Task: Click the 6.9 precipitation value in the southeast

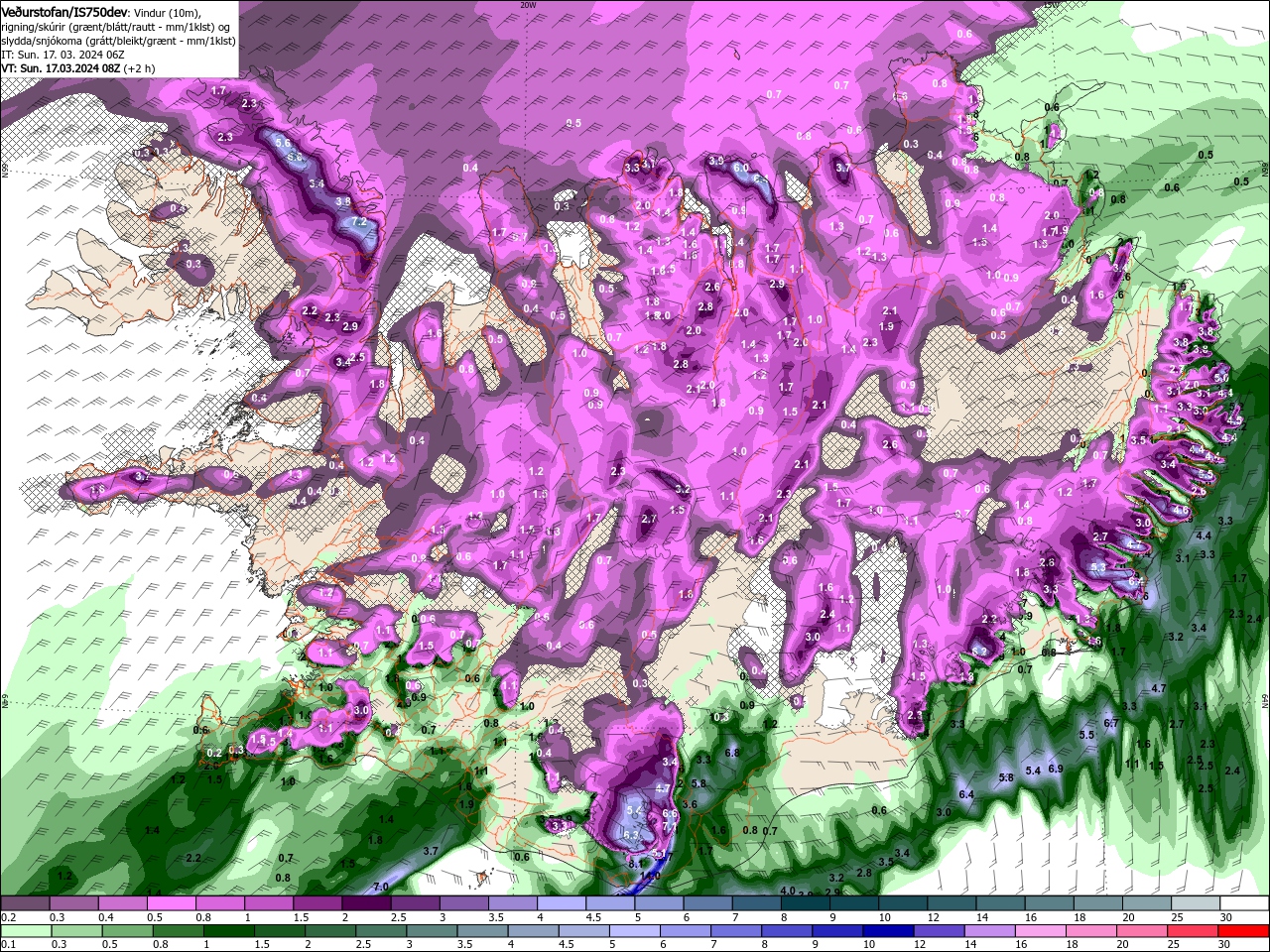Action: coord(1056,769)
